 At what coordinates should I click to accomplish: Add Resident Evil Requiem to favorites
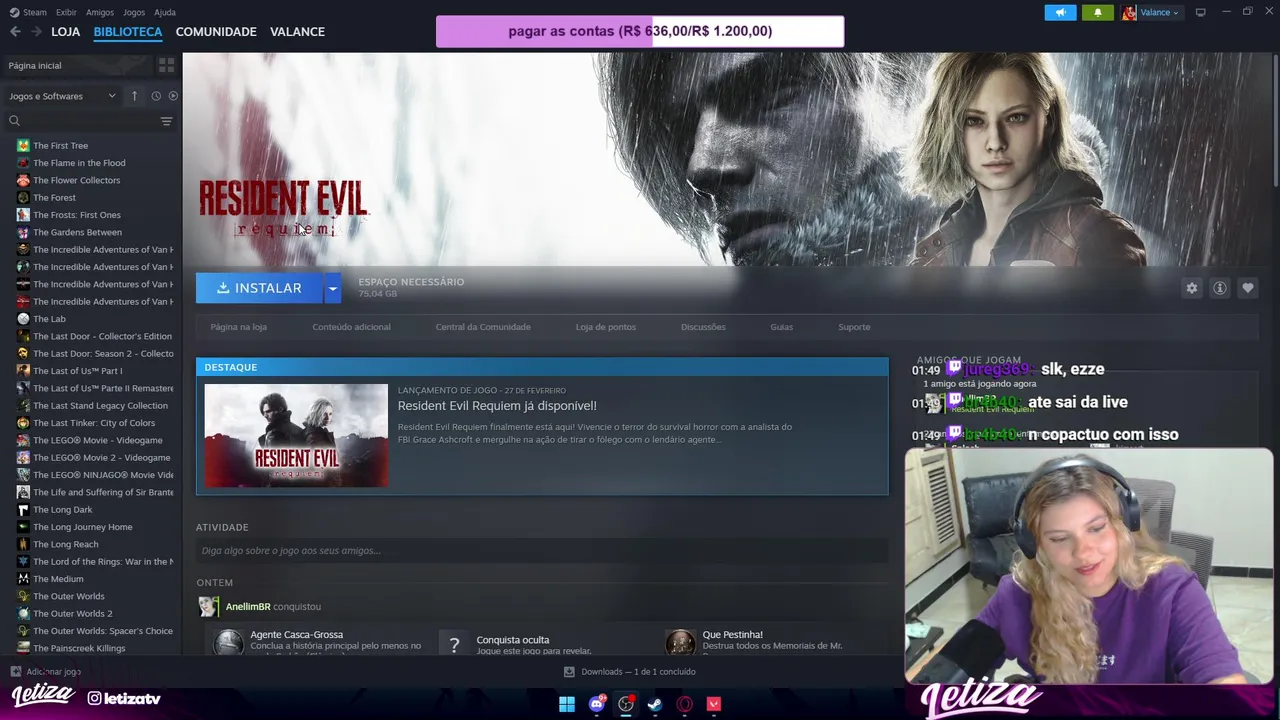1248,288
